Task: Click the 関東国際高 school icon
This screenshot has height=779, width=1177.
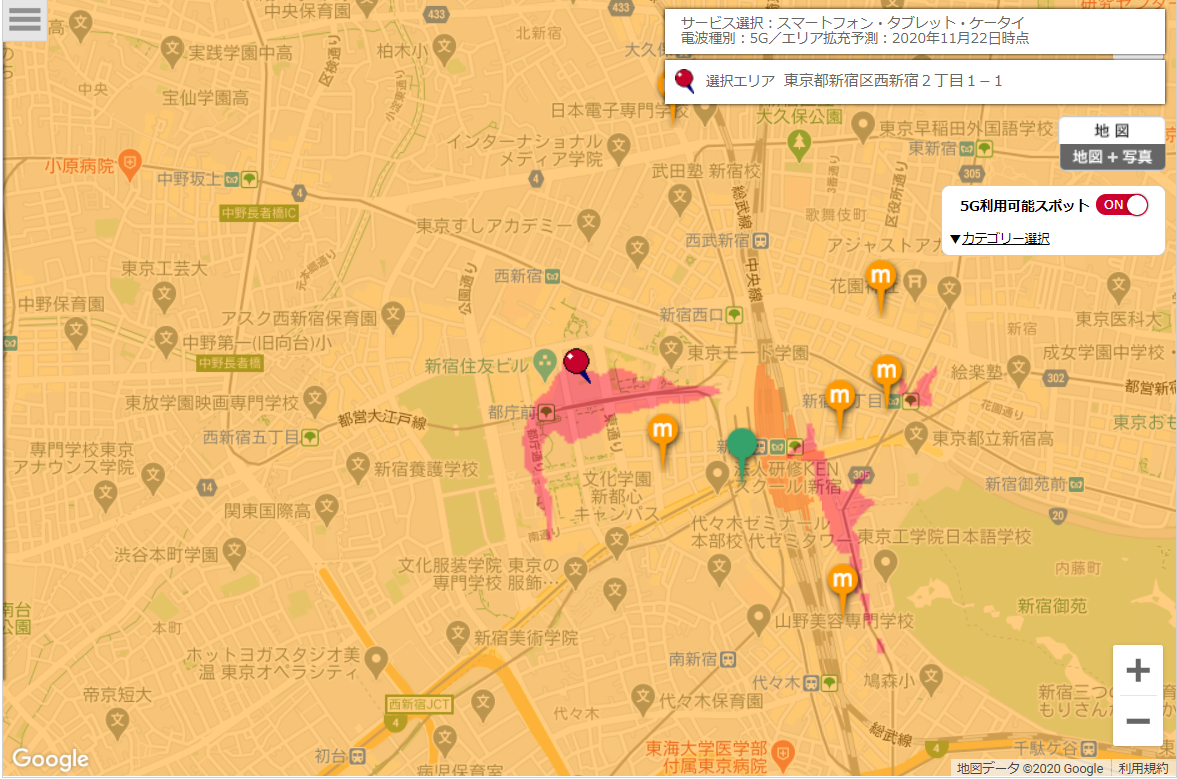Action: pyautogui.click(x=326, y=510)
